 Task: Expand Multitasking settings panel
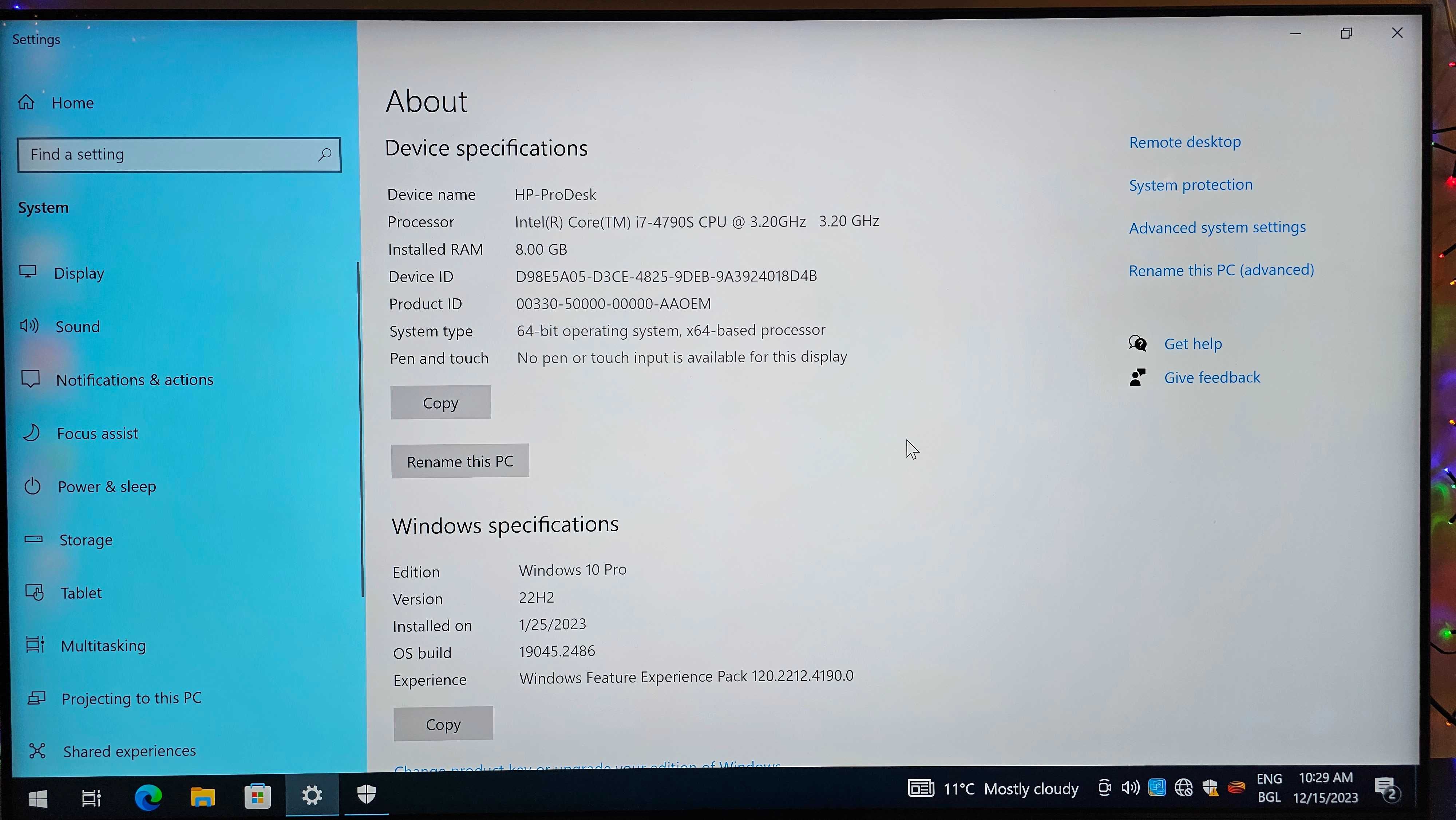(x=103, y=645)
